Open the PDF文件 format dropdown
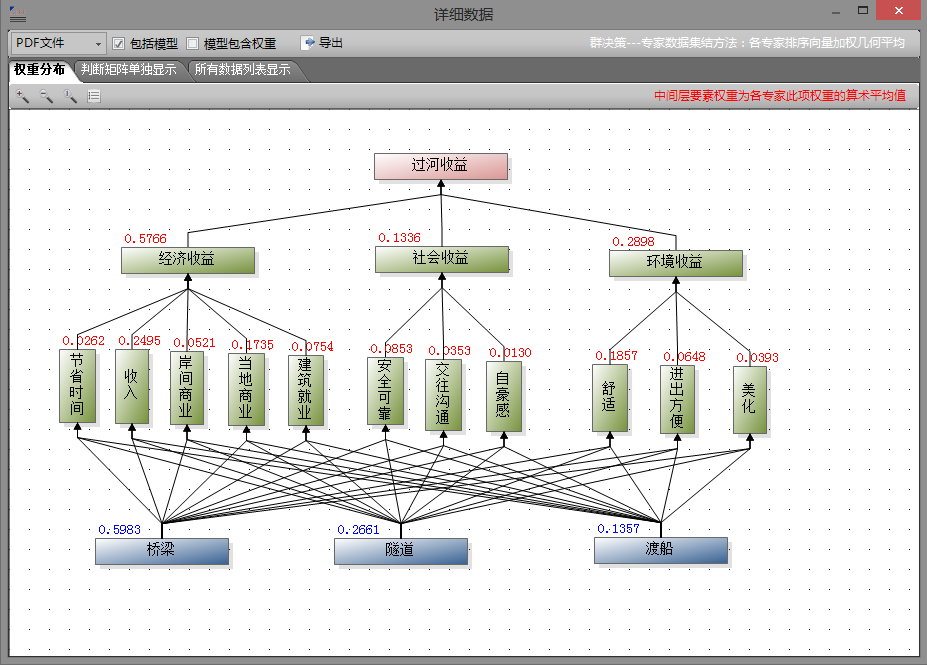Viewport: 927px width, 665px height. click(x=58, y=44)
